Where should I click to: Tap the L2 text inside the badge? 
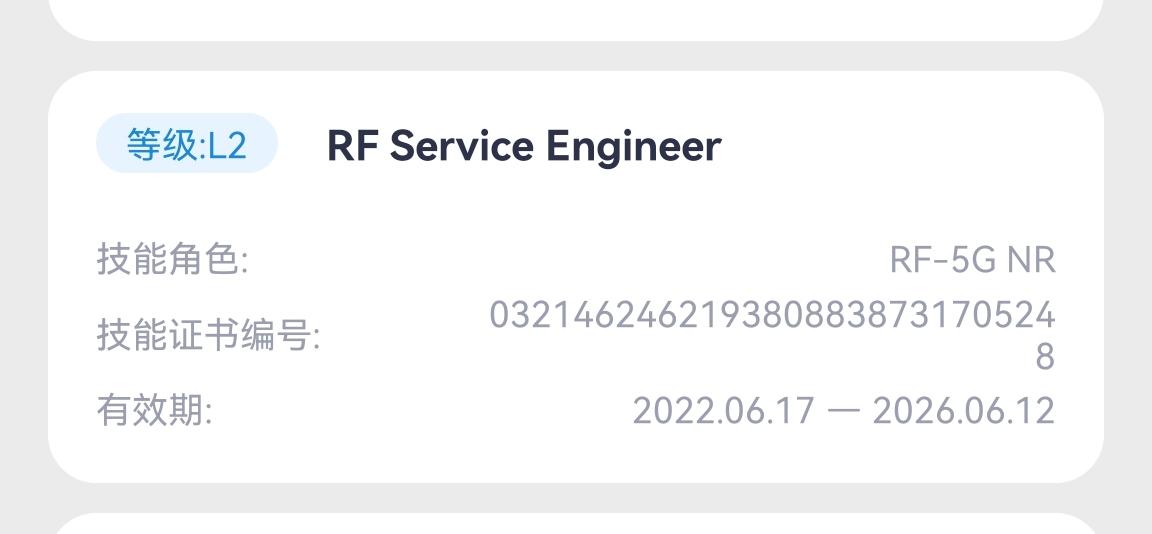pyautogui.click(x=227, y=146)
